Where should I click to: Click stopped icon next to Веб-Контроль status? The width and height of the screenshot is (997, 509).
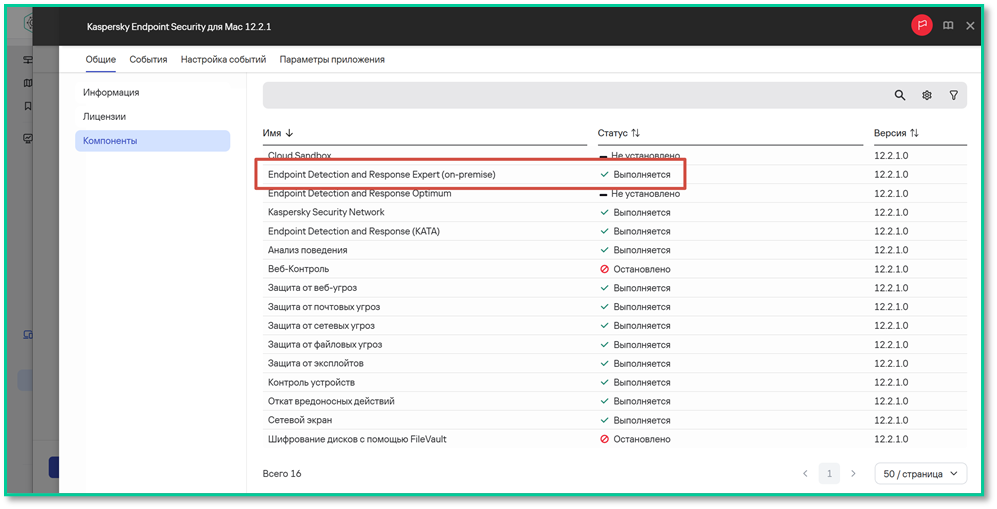click(604, 269)
